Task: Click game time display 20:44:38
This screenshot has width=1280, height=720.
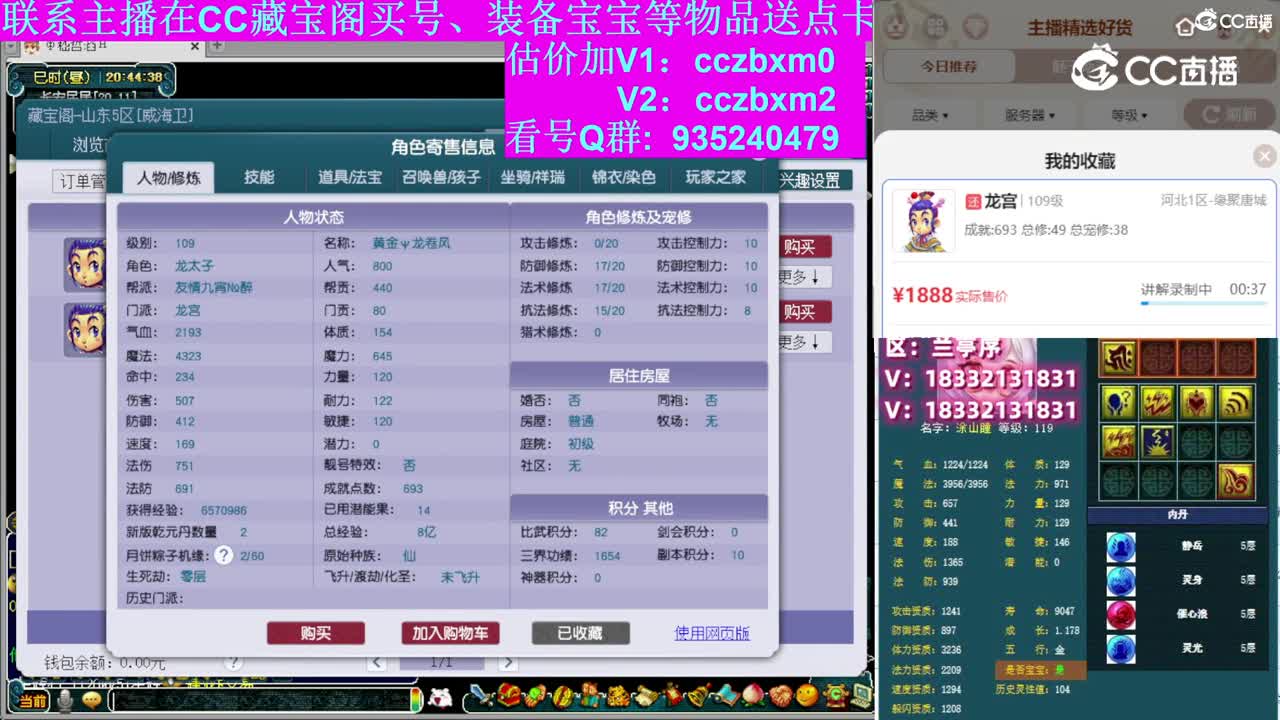Action: pyautogui.click(x=134, y=77)
